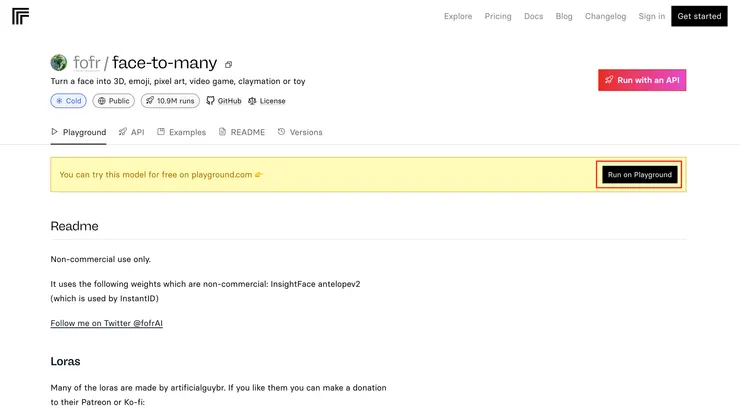Screen dimensions: 740x409
Task: Navigate to Changelog in the header
Action: [605, 16]
